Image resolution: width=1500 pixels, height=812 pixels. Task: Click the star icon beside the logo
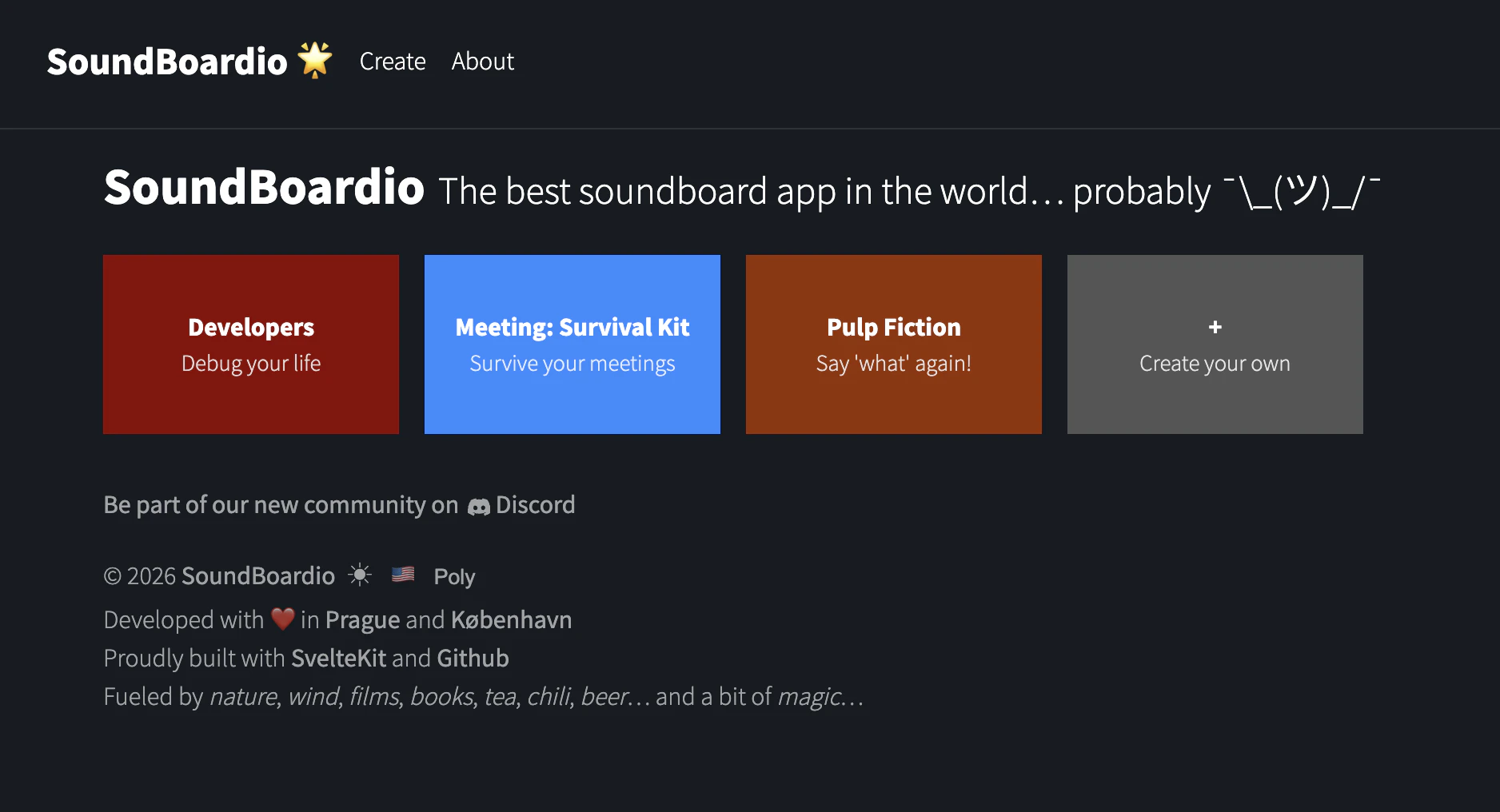click(x=315, y=60)
